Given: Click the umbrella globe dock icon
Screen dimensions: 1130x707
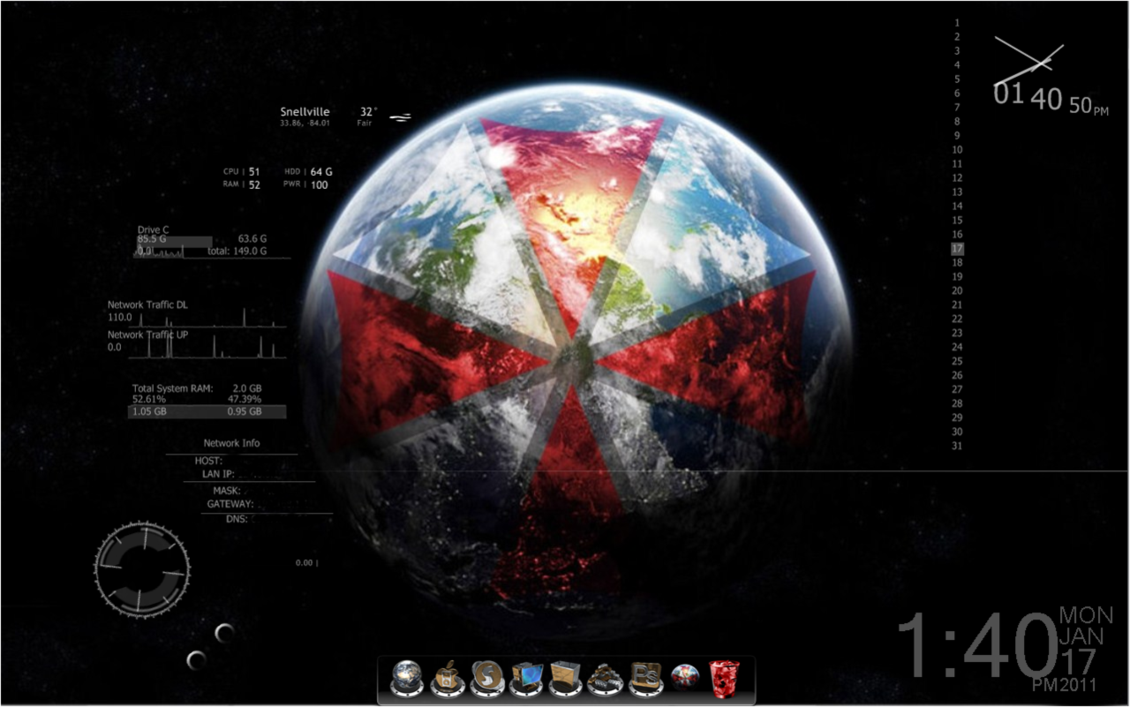Looking at the screenshot, I should pyautogui.click(x=685, y=678).
